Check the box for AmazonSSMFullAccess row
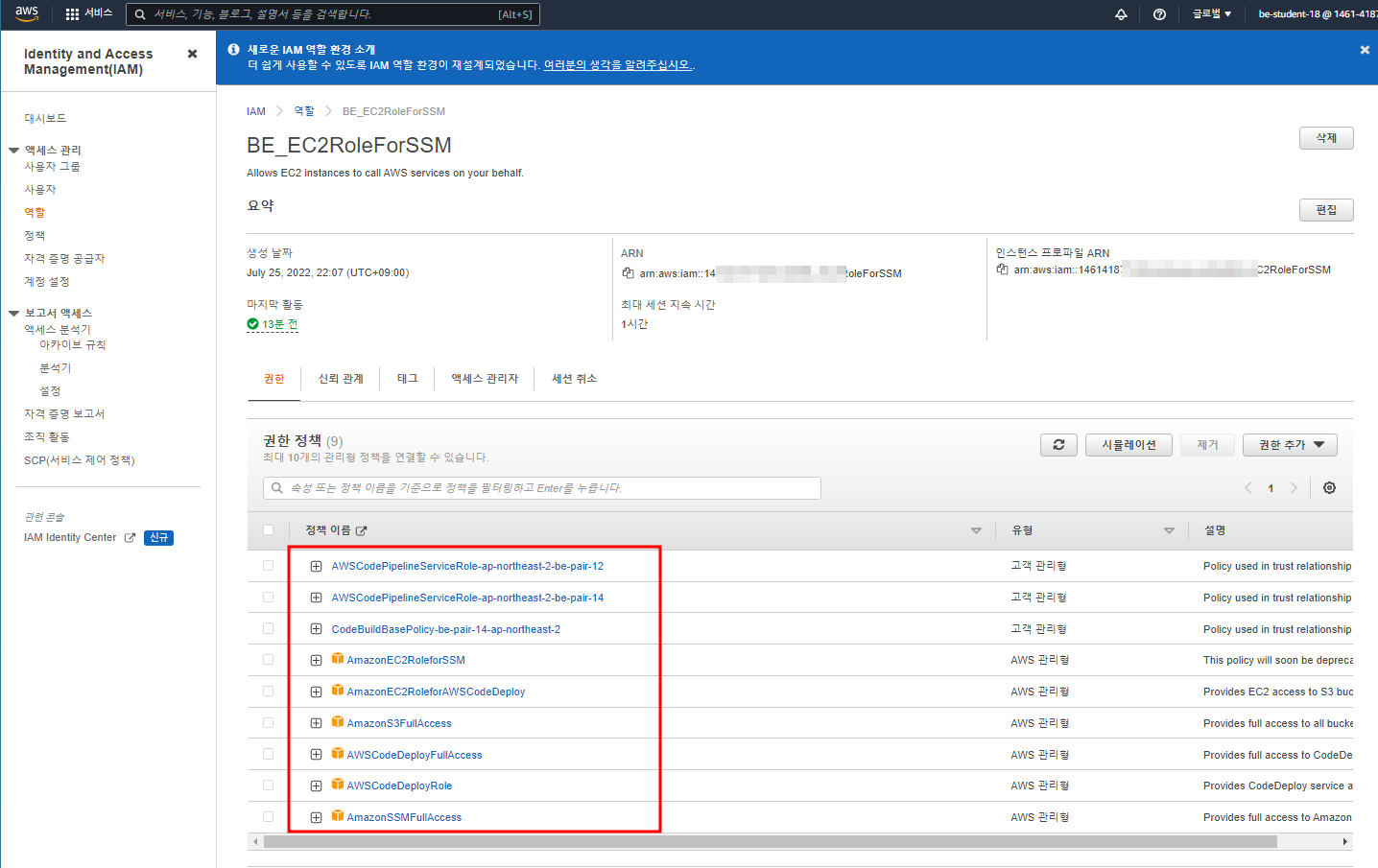The image size is (1378, 868). (x=268, y=817)
